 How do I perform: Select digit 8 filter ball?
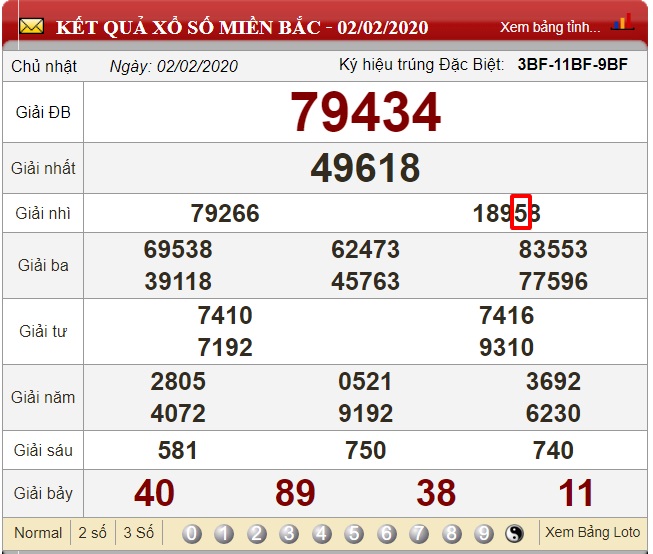click(x=452, y=533)
